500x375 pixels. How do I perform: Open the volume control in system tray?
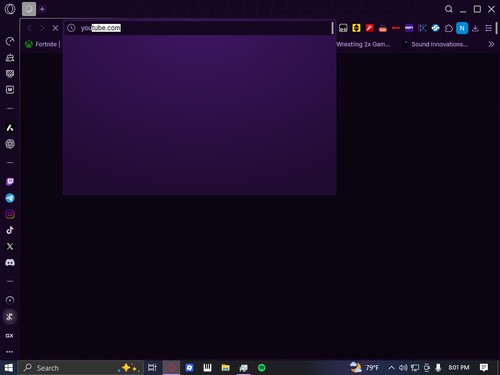pos(403,368)
